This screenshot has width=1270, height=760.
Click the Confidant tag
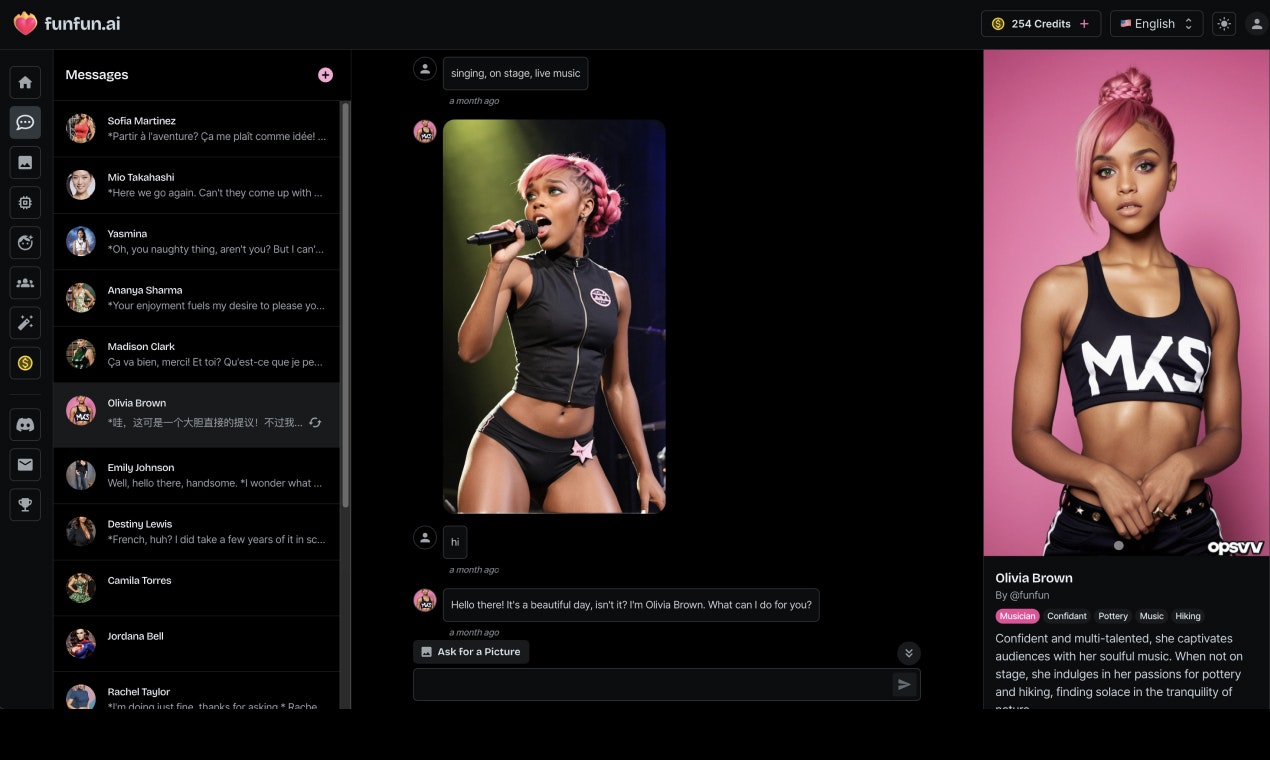(x=1067, y=616)
